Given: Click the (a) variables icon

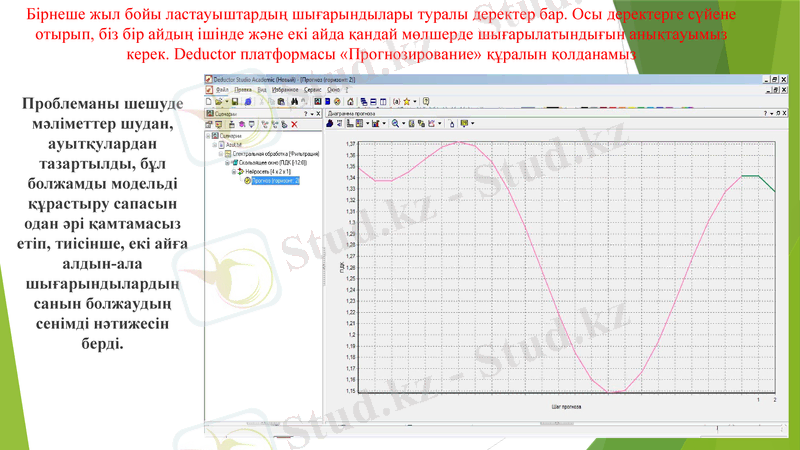Looking at the screenshot, I should (396, 102).
